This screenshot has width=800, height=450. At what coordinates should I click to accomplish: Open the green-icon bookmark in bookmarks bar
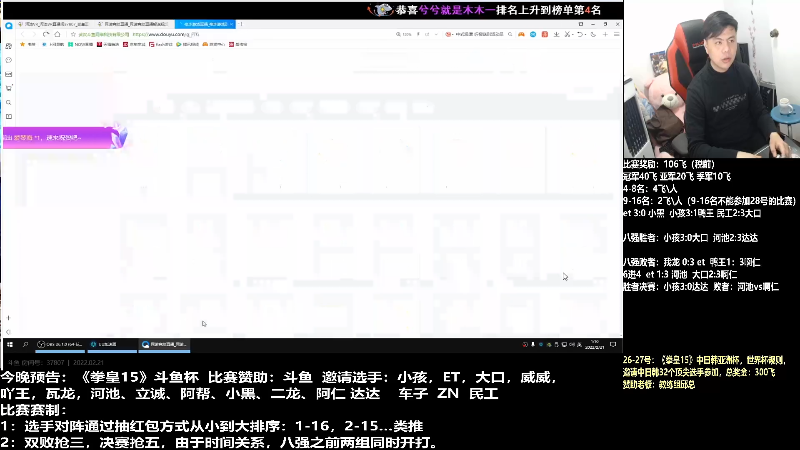pyautogui.click(x=81, y=44)
